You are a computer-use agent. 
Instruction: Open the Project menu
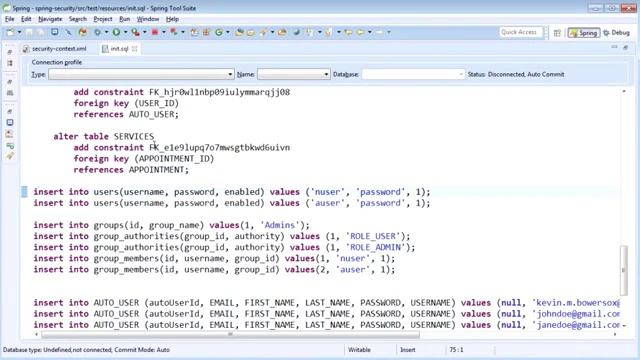coord(102,19)
